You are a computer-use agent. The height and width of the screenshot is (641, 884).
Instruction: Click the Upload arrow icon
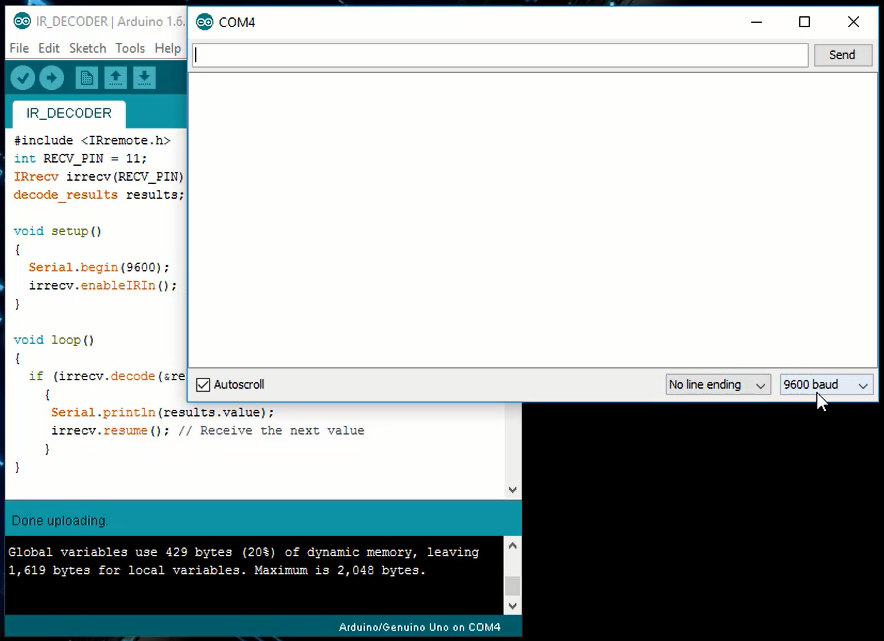point(52,78)
